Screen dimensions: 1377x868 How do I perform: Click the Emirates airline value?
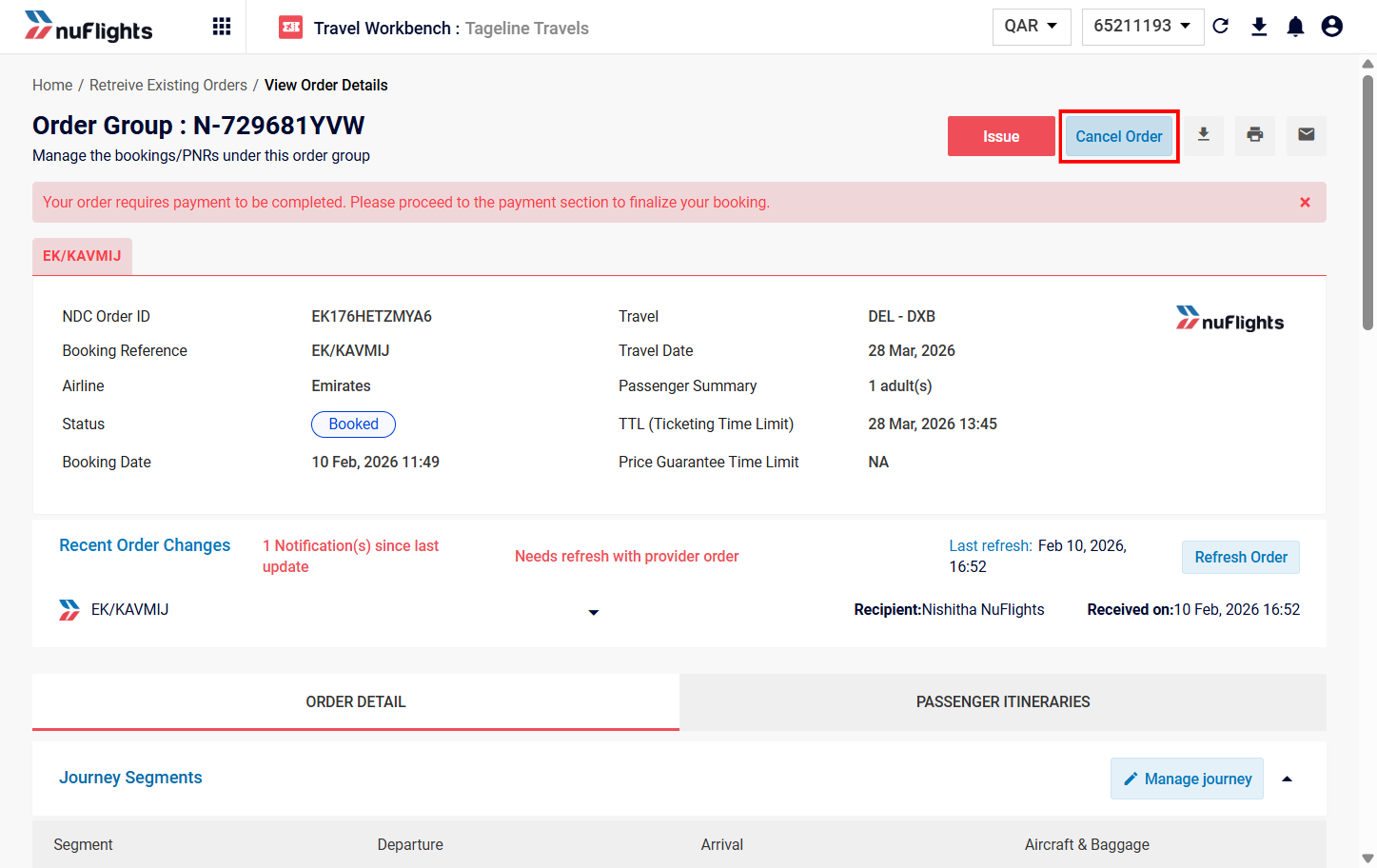(x=342, y=386)
